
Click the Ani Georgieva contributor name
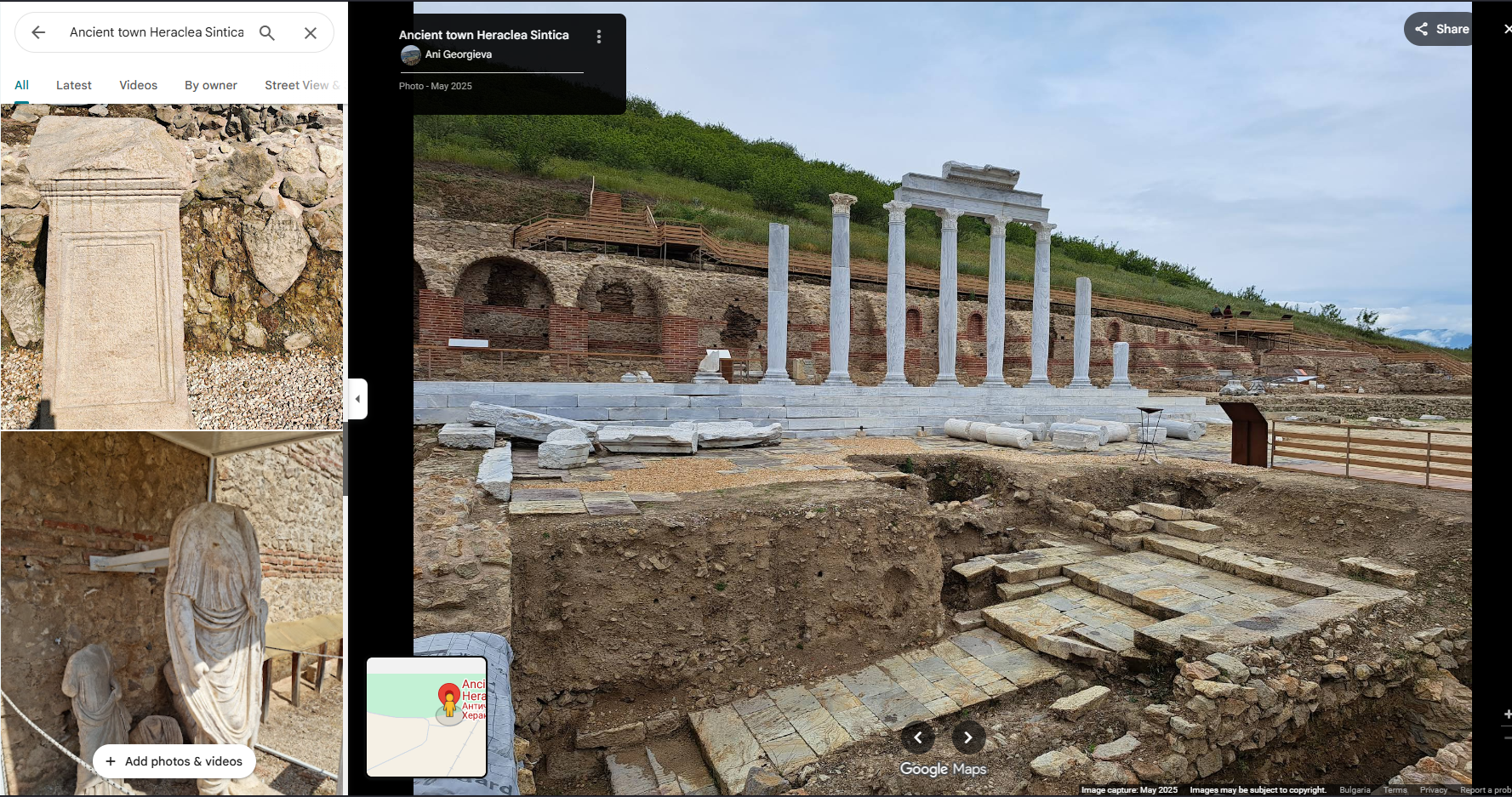click(x=458, y=54)
